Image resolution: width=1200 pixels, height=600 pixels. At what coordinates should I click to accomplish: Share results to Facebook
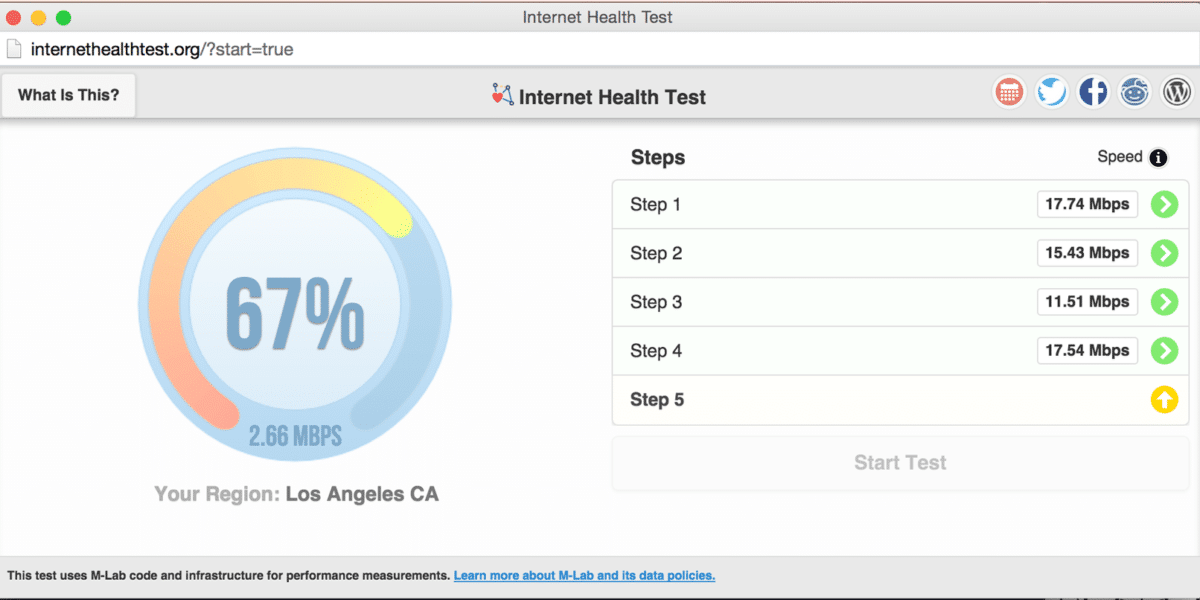1093,91
